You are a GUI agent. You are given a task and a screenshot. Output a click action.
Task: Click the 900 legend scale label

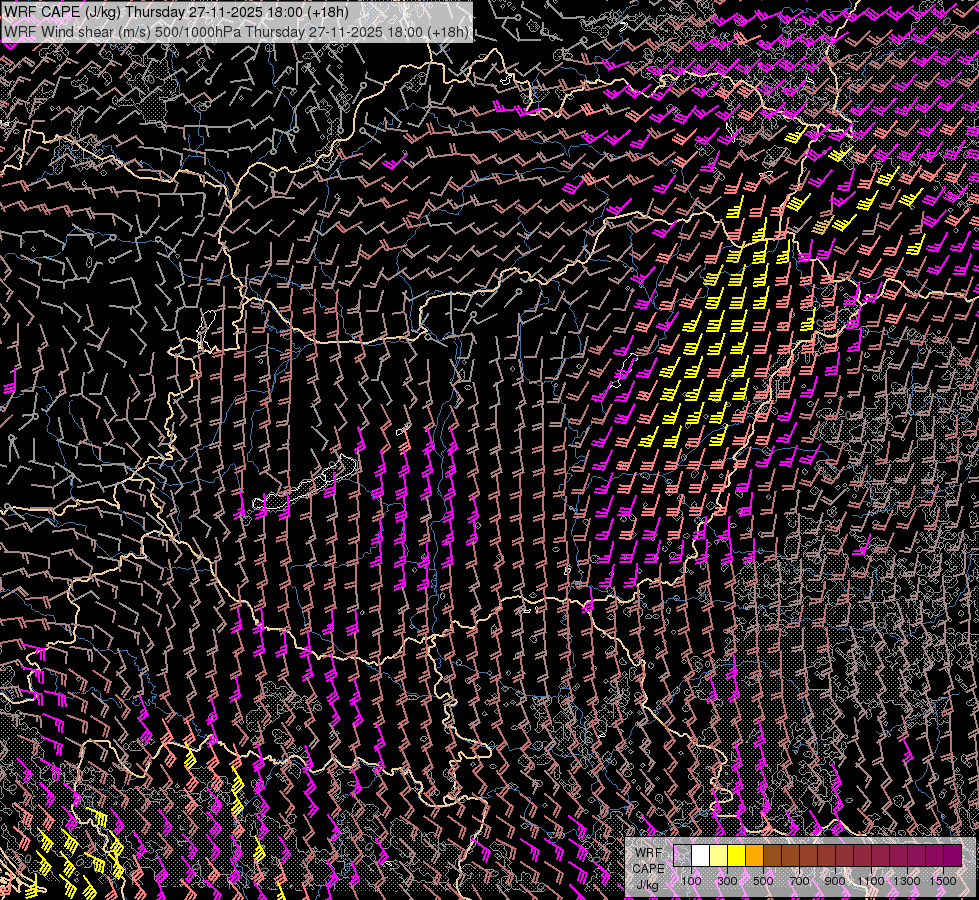pyautogui.click(x=835, y=881)
